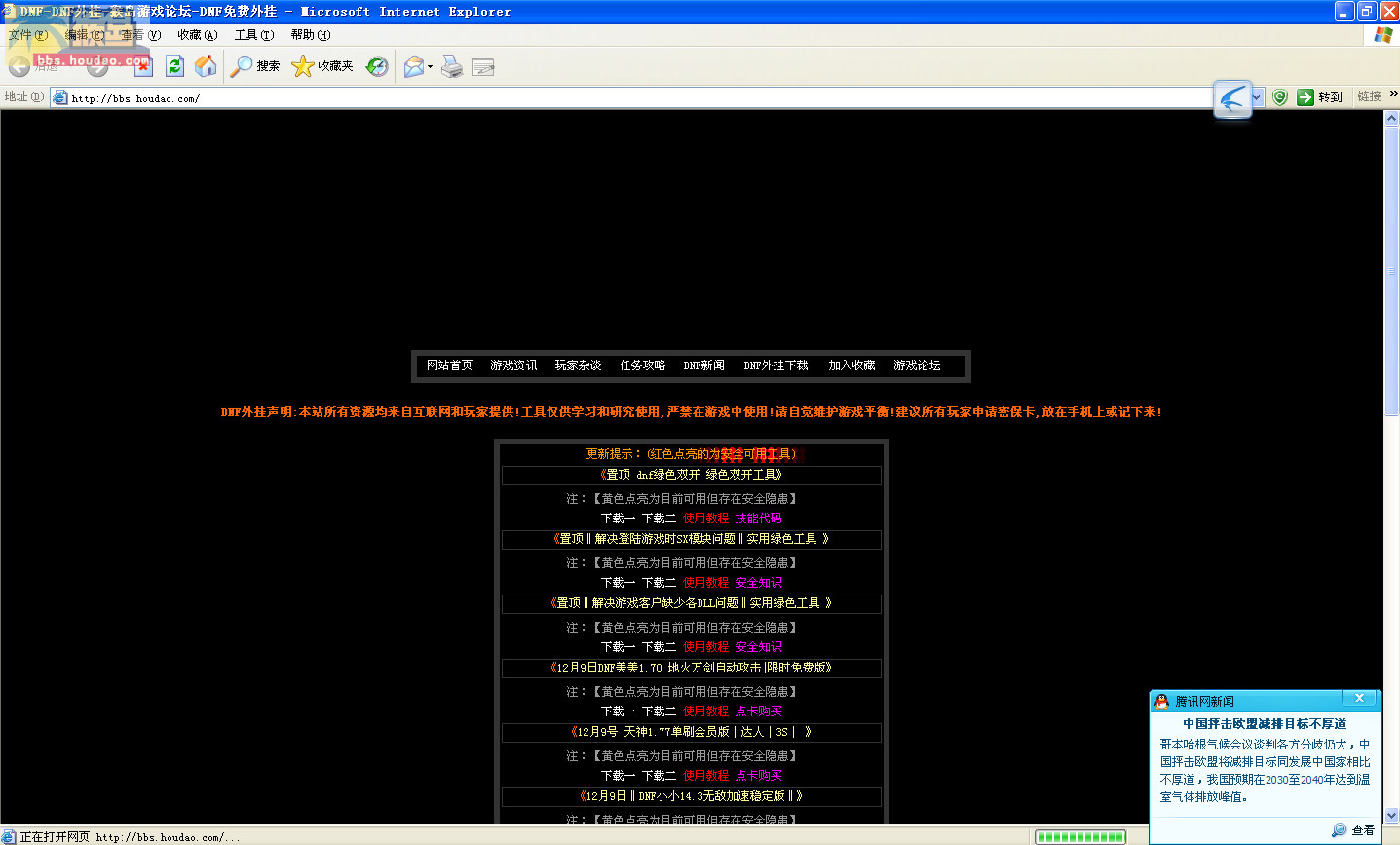Go to 游戏资讯 nav link
The height and width of the screenshot is (845, 1400).
coord(513,365)
